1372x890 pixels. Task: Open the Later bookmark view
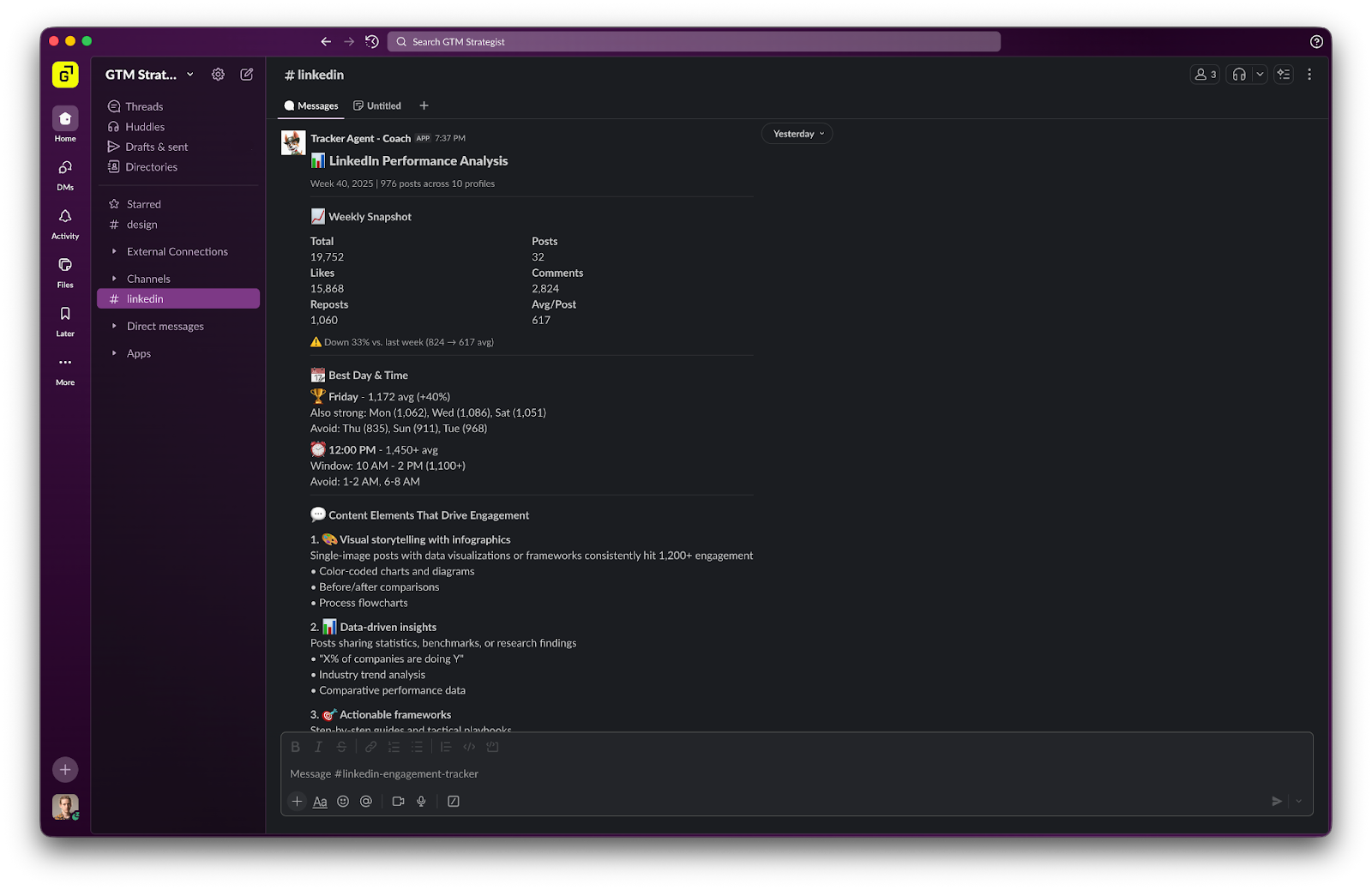coord(65,321)
